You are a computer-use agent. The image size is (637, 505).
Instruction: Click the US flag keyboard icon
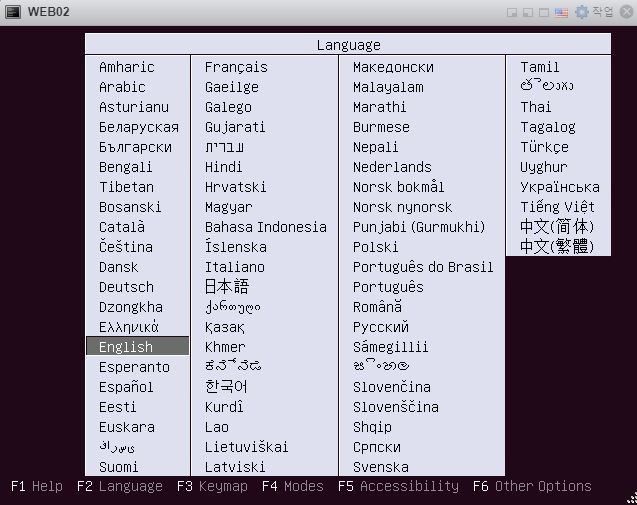(x=561, y=13)
